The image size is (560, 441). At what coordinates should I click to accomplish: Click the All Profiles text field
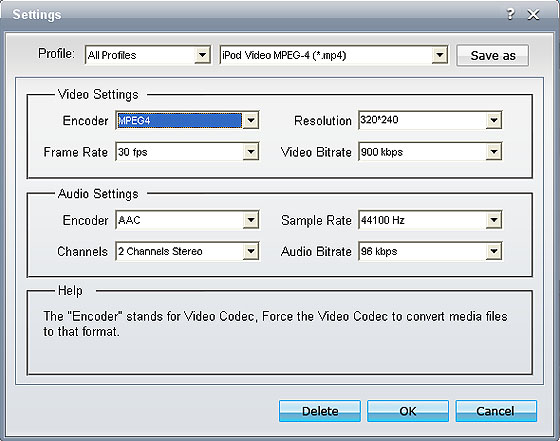pos(140,55)
